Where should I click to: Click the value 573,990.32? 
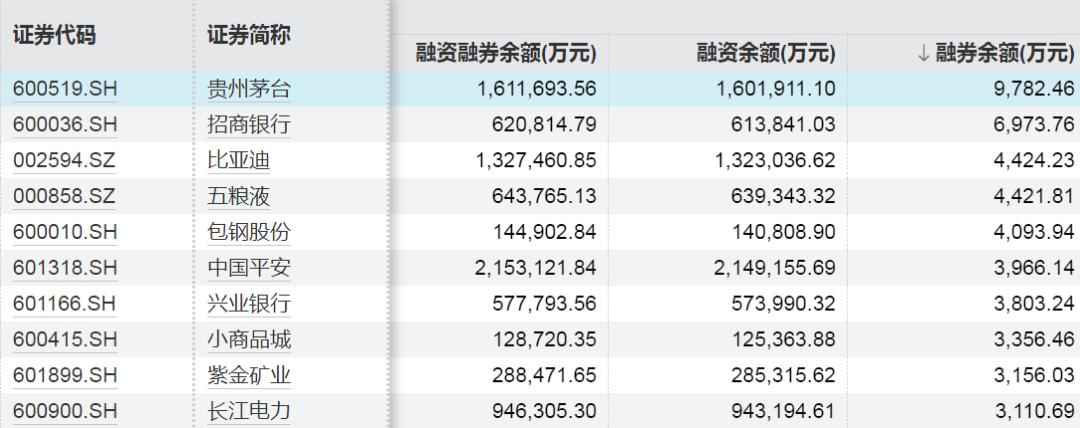pyautogui.click(x=783, y=304)
